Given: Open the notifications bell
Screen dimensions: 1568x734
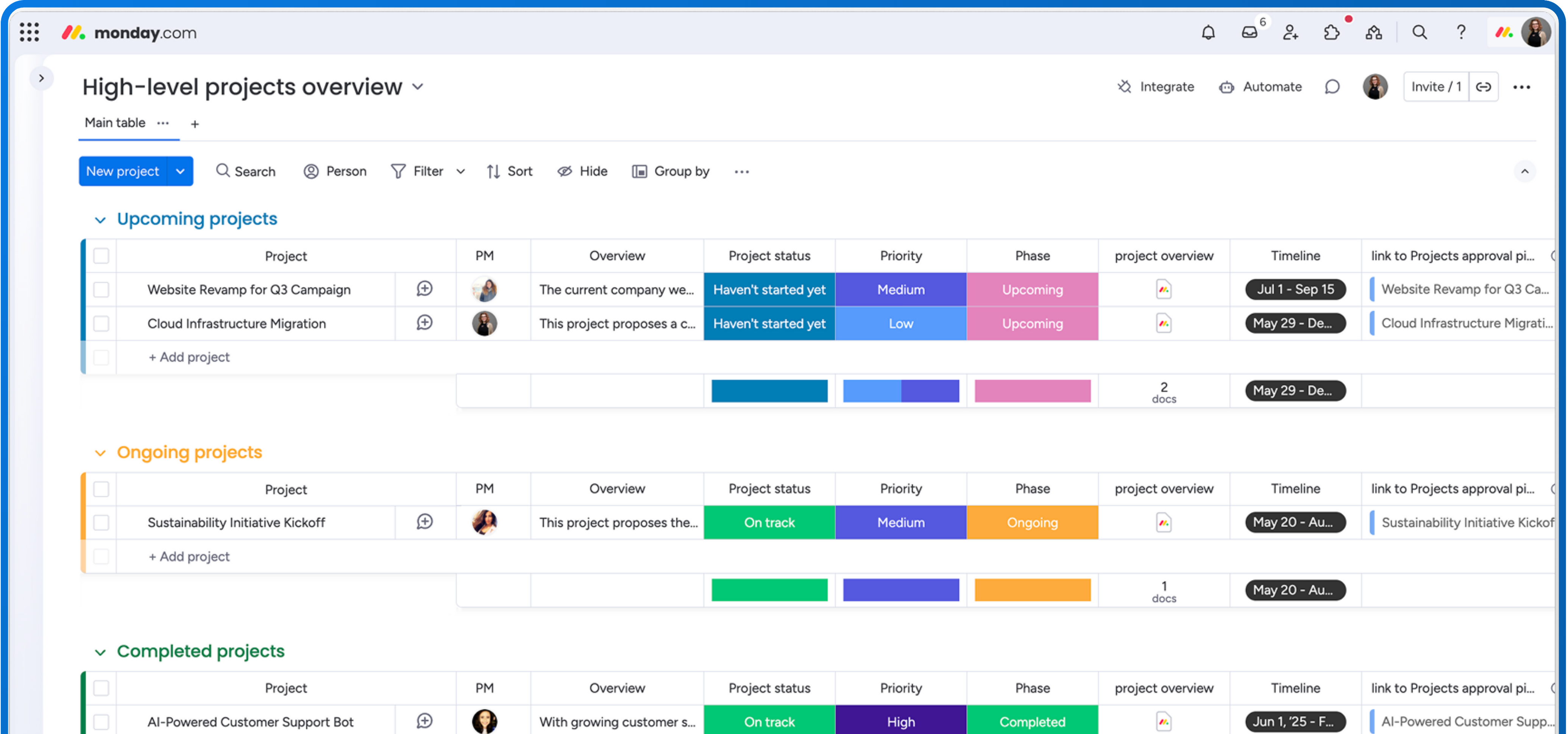Looking at the screenshot, I should click(x=1208, y=32).
